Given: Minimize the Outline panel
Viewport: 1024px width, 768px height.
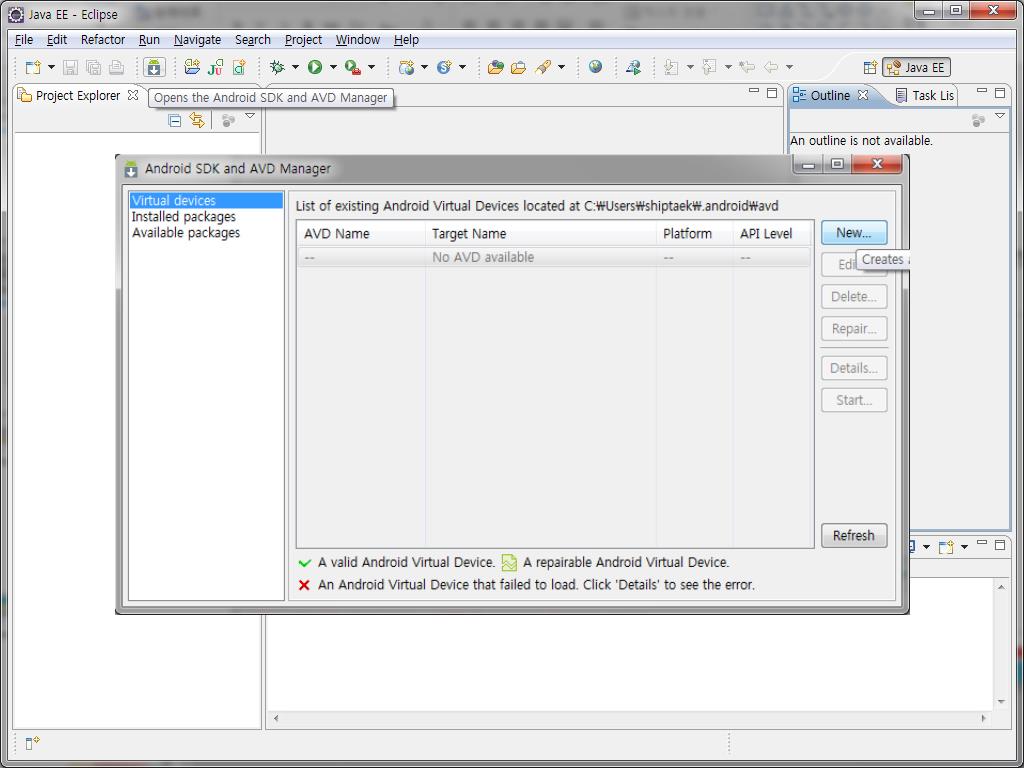Looking at the screenshot, I should click(x=982, y=91).
